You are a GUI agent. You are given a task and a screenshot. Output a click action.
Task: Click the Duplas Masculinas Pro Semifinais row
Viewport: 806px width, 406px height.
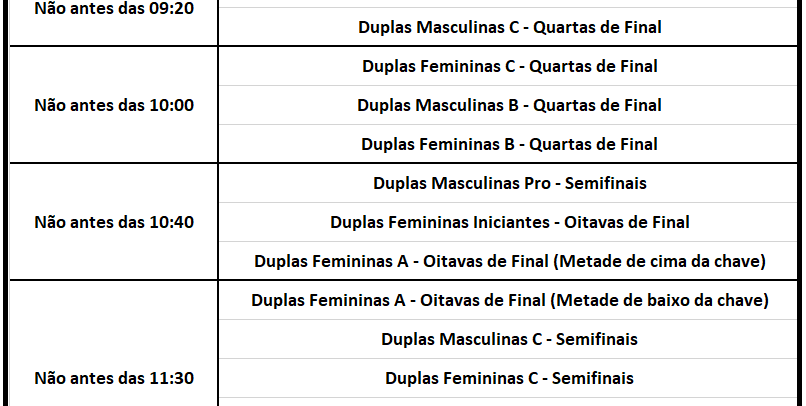pyautogui.click(x=510, y=183)
